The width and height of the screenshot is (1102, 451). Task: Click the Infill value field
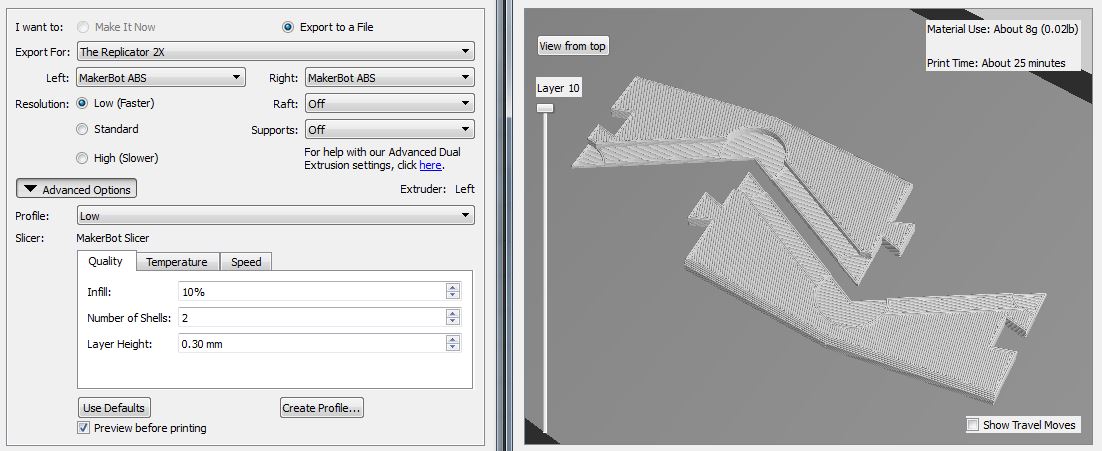pos(311,292)
